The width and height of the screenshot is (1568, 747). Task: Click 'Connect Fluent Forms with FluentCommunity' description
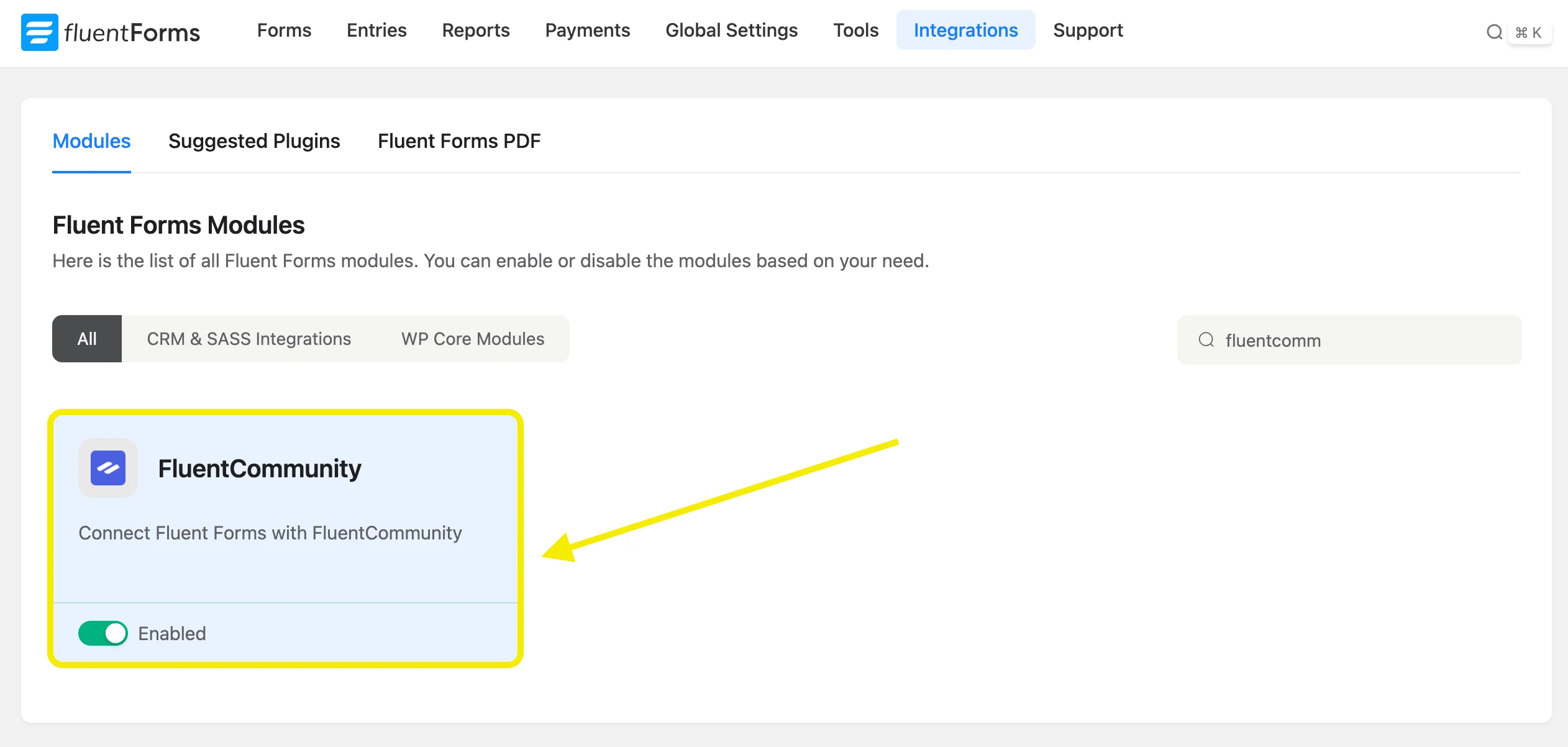(270, 533)
